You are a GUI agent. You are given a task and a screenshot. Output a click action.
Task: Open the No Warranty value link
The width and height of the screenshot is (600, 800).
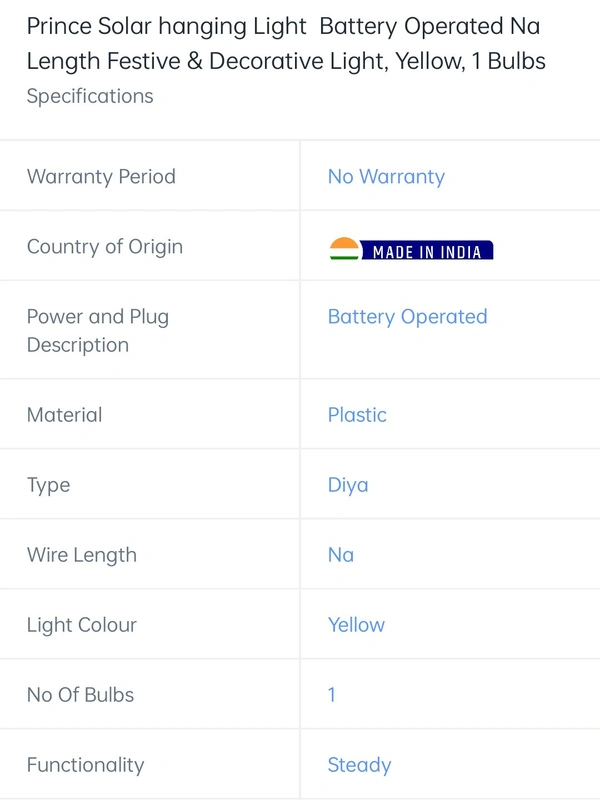(x=386, y=177)
